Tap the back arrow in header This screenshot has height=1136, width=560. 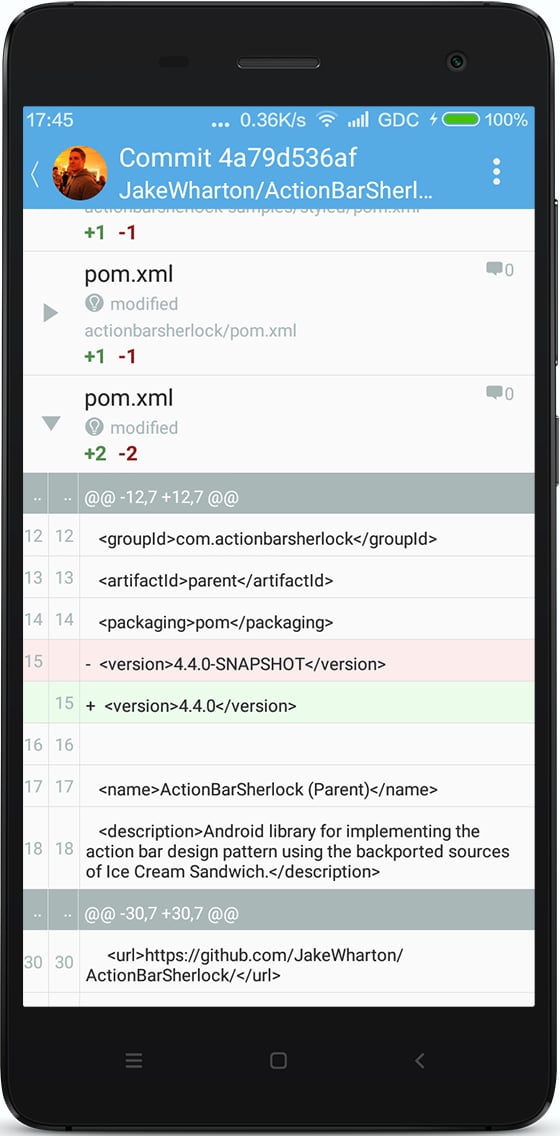34,173
